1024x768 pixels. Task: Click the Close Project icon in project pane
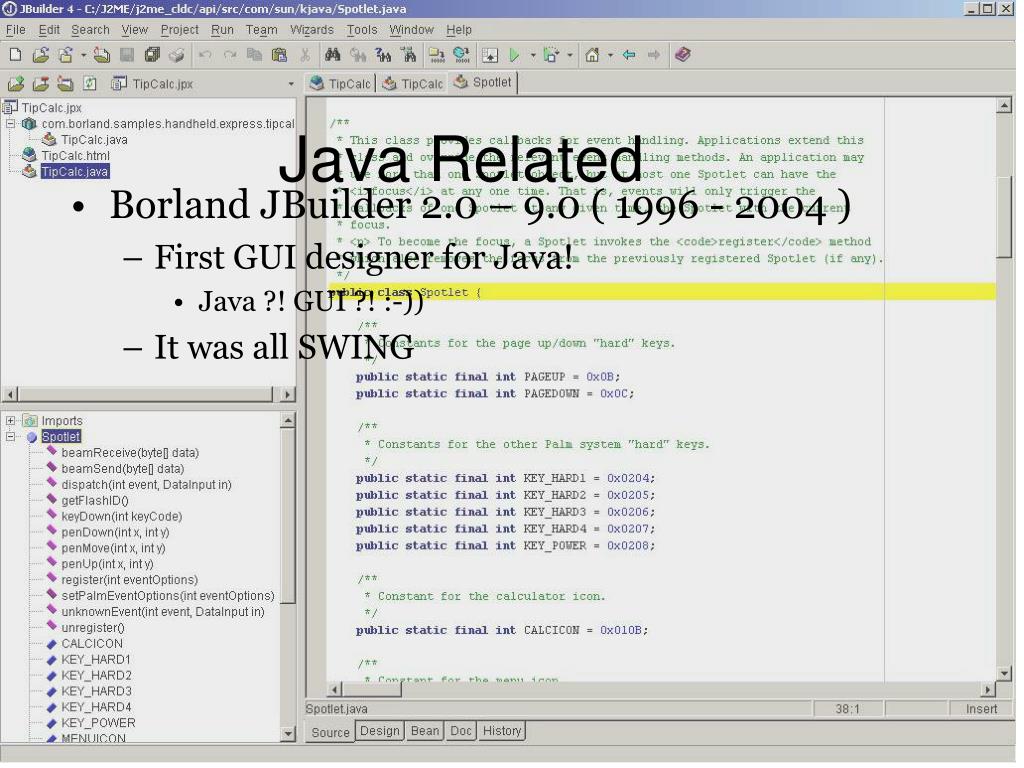click(65, 84)
